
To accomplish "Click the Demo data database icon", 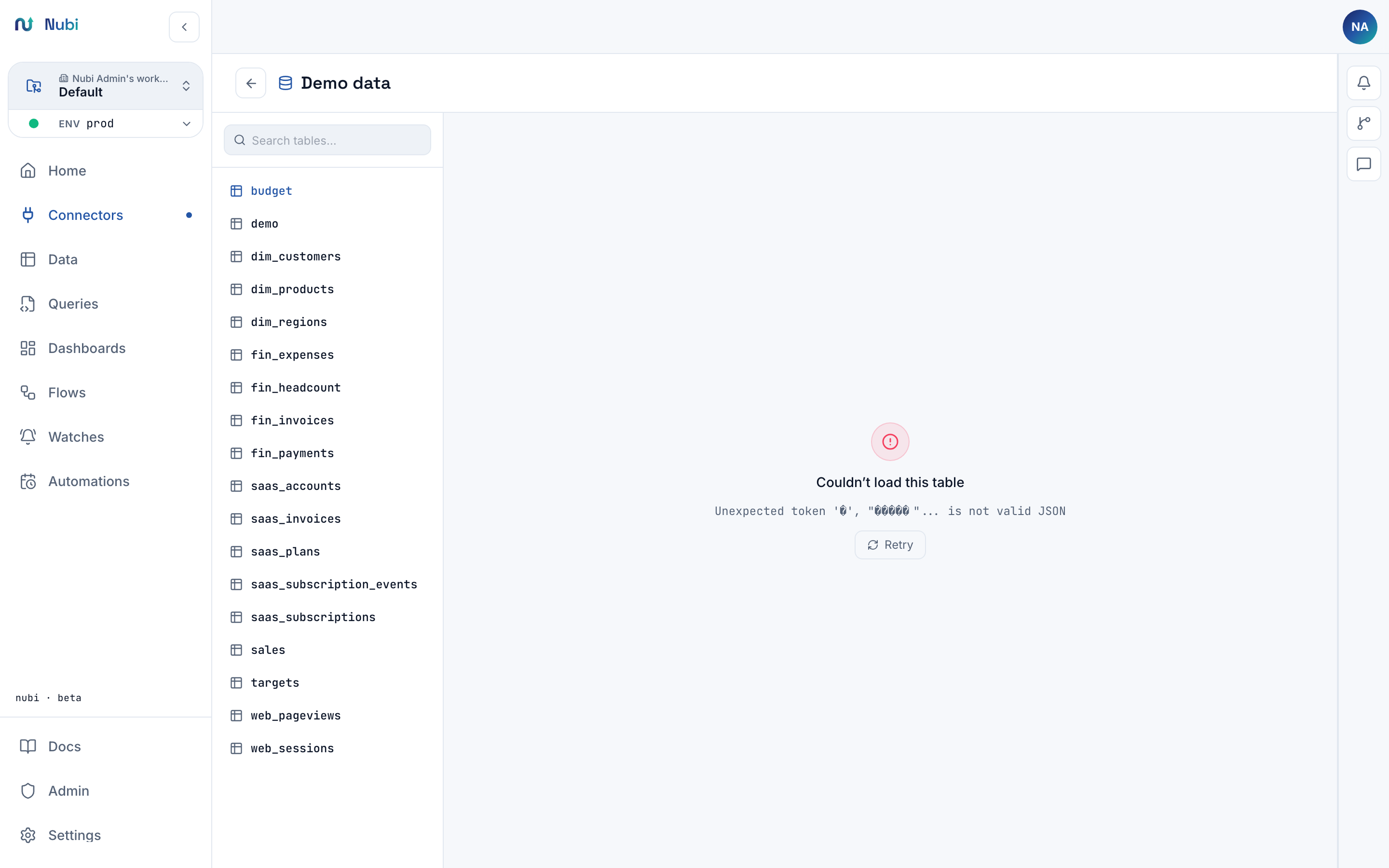I will [x=285, y=83].
